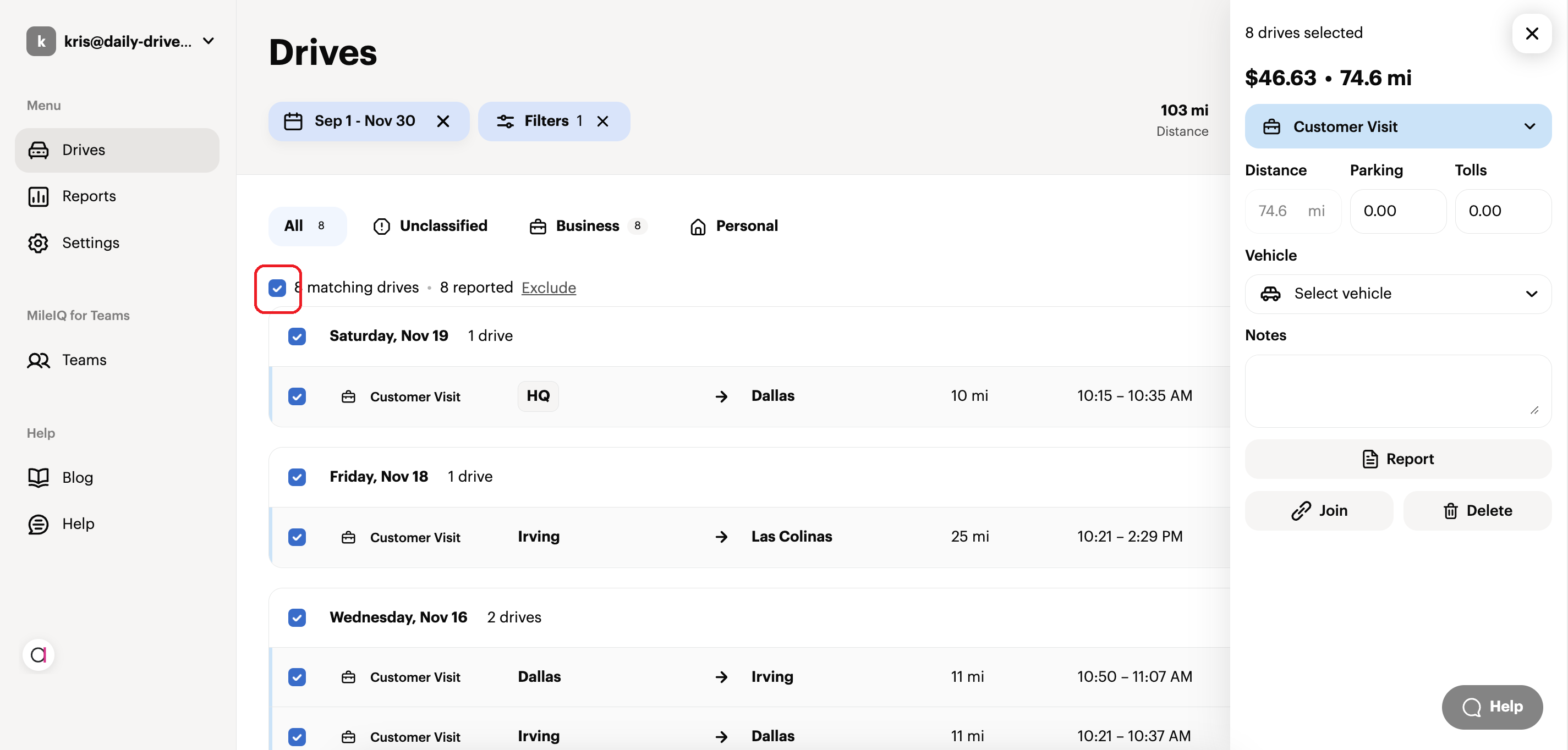Uncheck the Dallas to Irving drive checkbox
This screenshot has width=1568, height=750.
click(297, 677)
